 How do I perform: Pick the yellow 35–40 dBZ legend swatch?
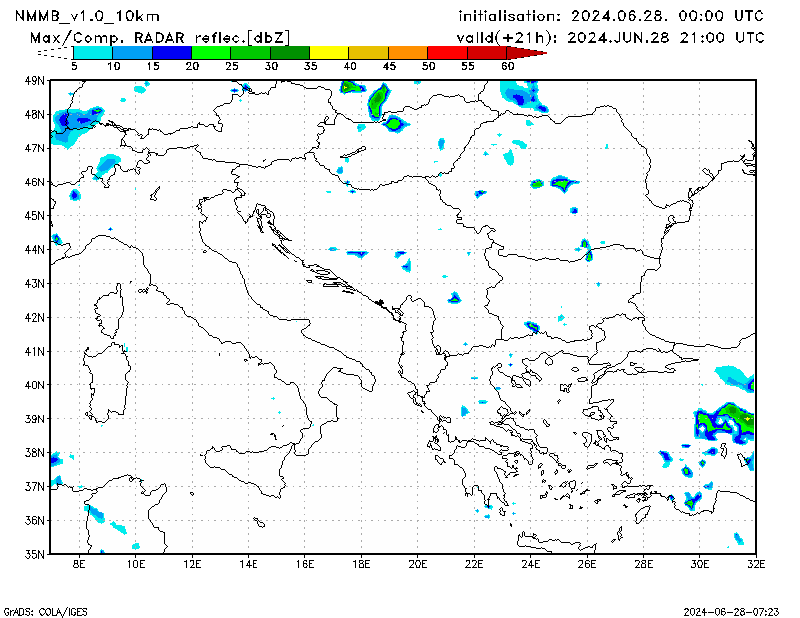(329, 51)
